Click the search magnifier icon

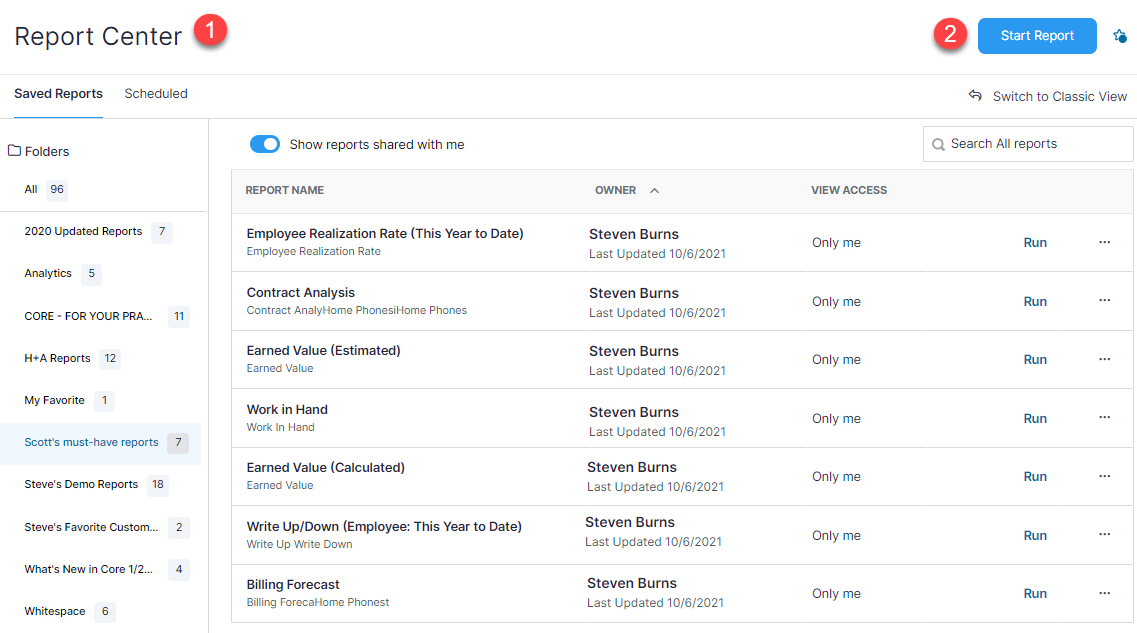(938, 144)
